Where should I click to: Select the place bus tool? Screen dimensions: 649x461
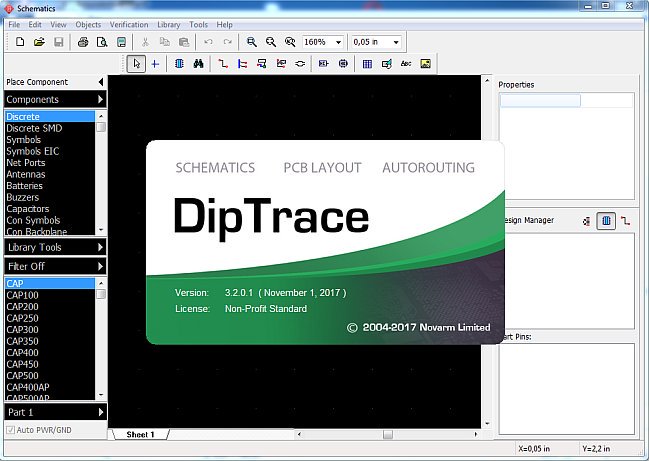point(242,64)
